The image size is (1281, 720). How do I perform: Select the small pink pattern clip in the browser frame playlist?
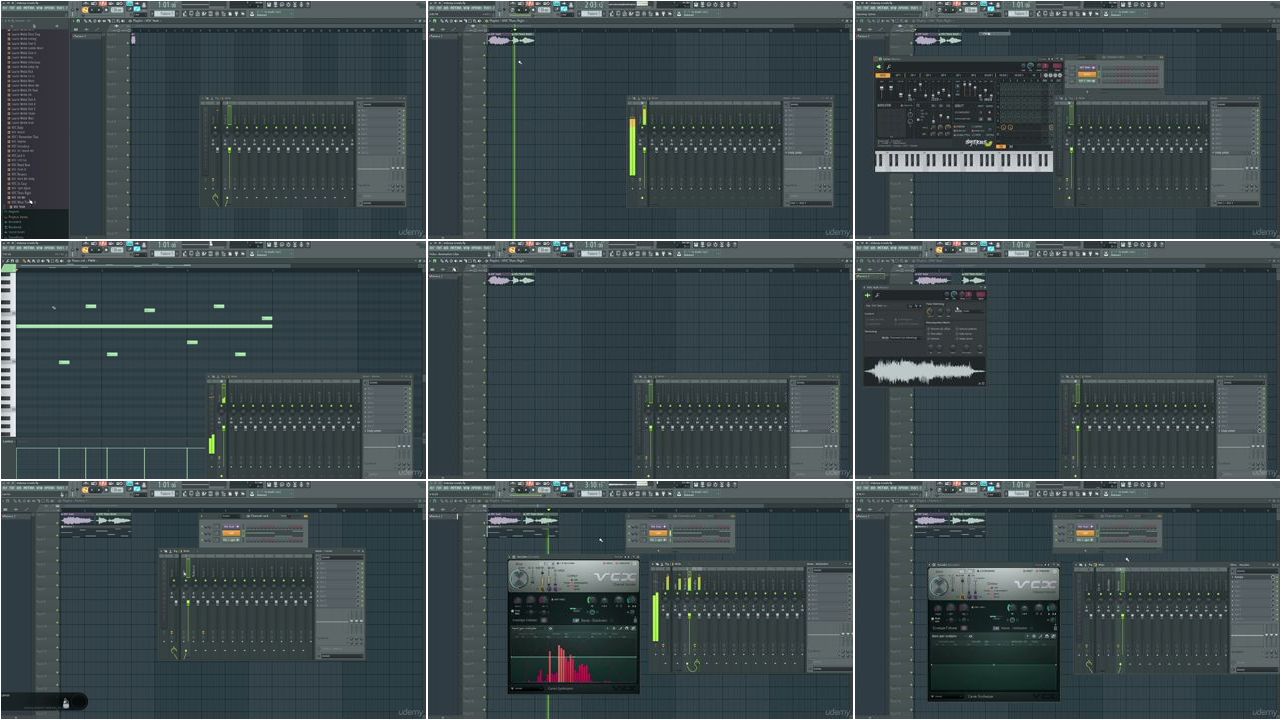(133, 39)
